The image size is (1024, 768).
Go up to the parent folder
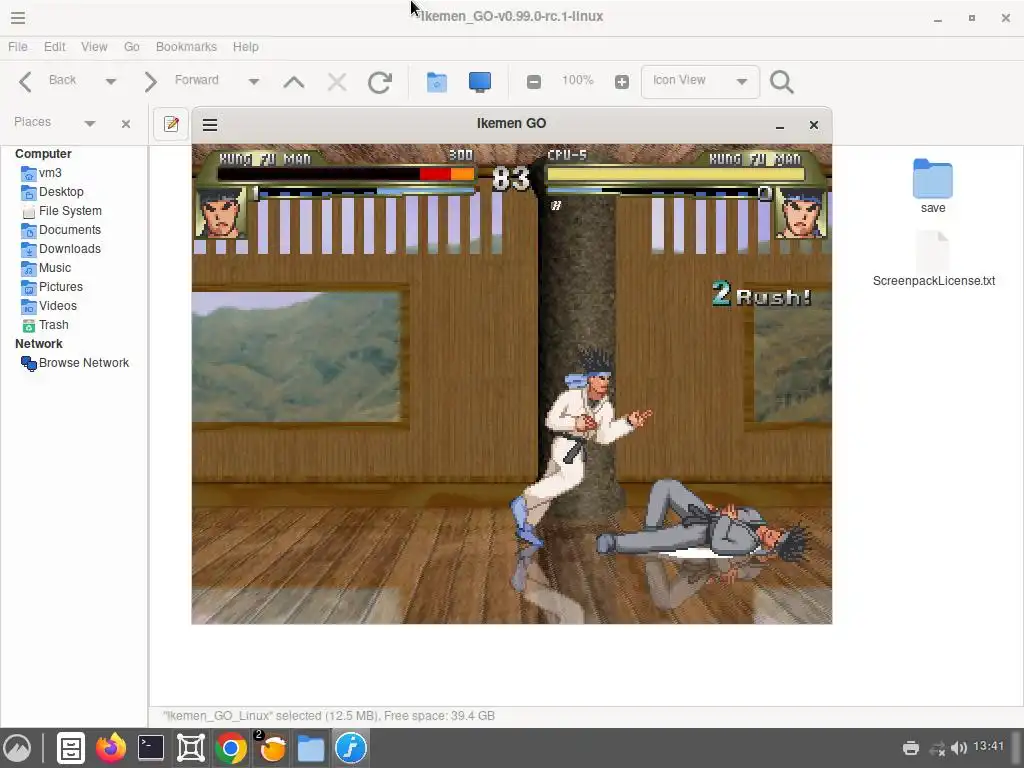tap(294, 82)
